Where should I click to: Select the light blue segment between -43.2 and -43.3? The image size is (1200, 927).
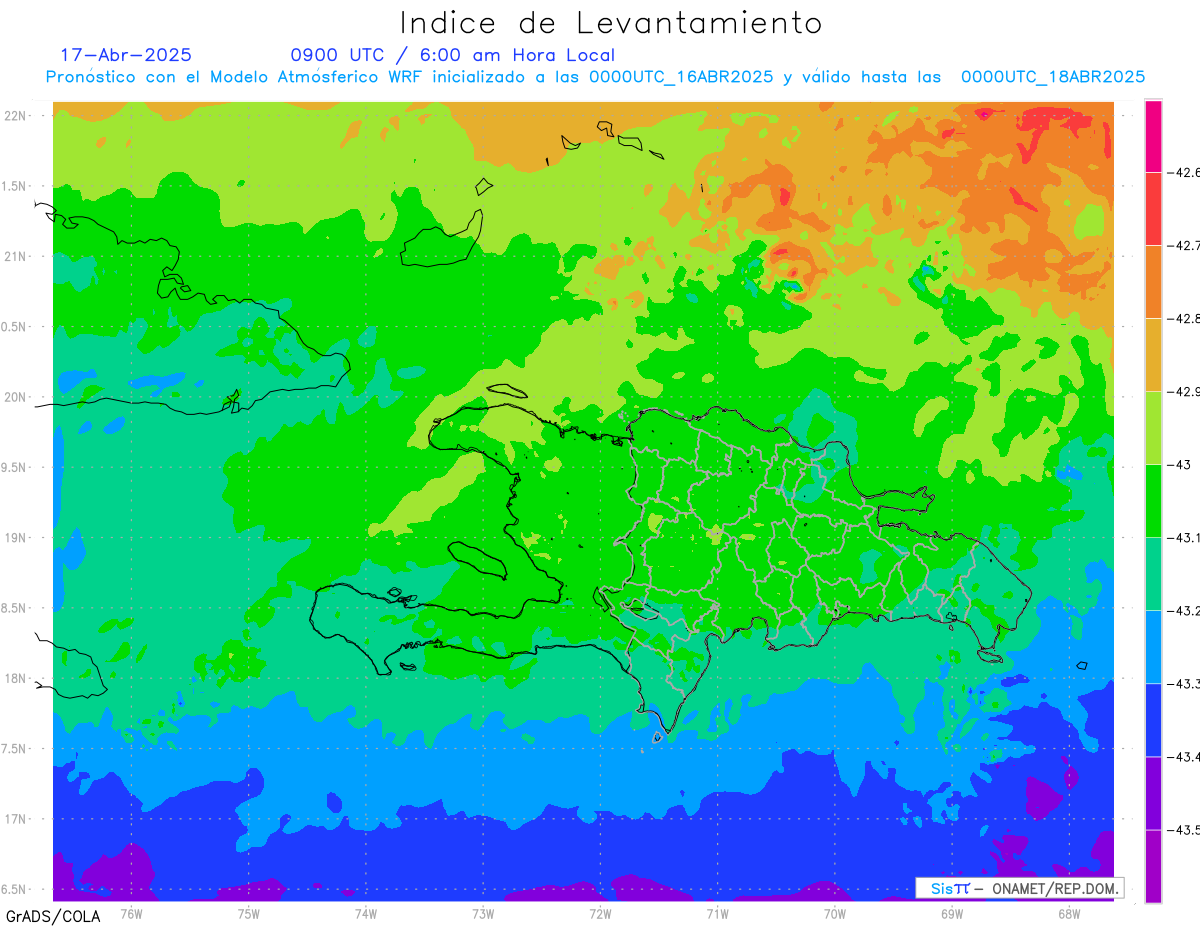tap(1153, 646)
